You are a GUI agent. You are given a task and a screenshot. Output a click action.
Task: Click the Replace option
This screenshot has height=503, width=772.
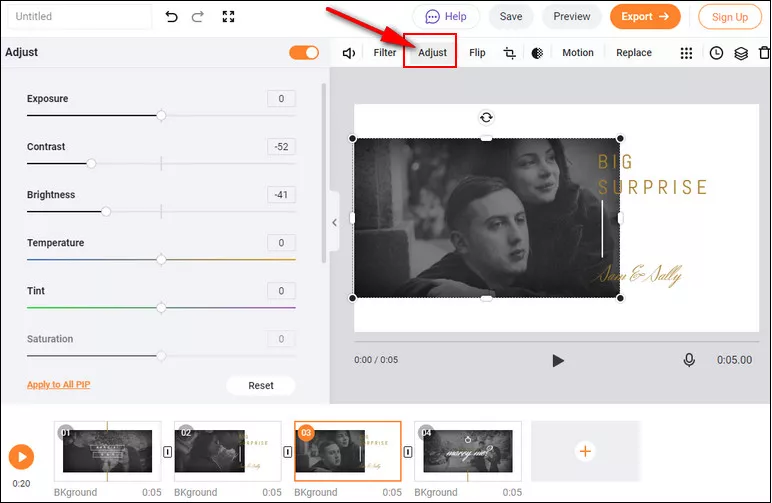(634, 53)
